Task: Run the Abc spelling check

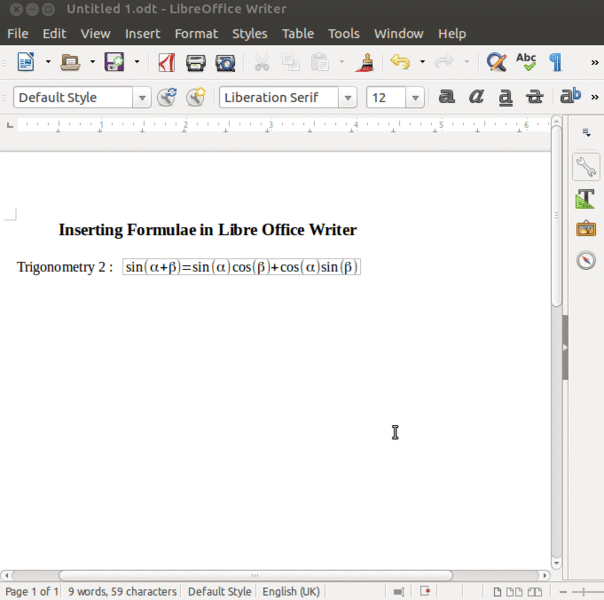Action: [526, 62]
